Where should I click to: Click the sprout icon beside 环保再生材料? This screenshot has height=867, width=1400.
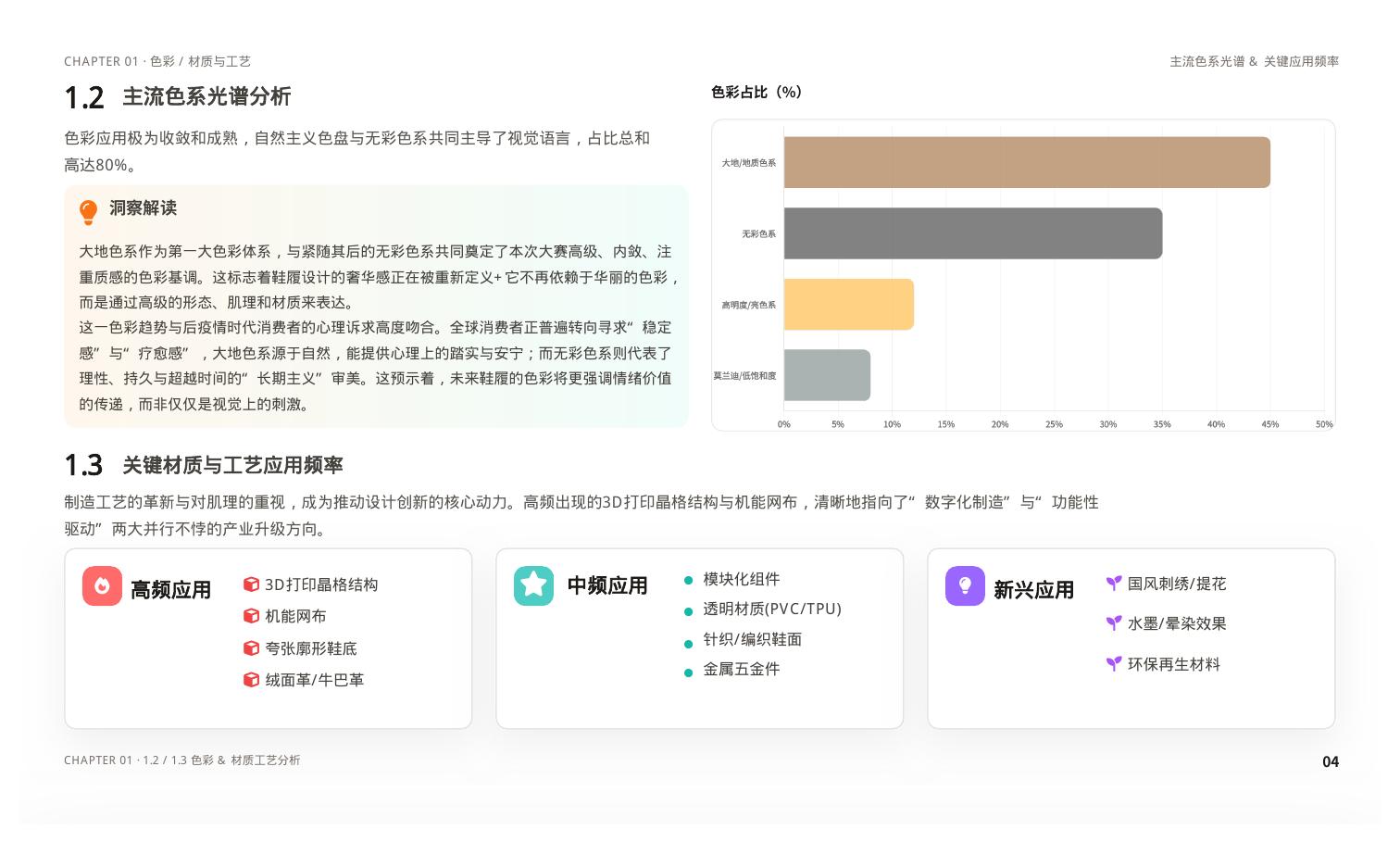point(1114,664)
